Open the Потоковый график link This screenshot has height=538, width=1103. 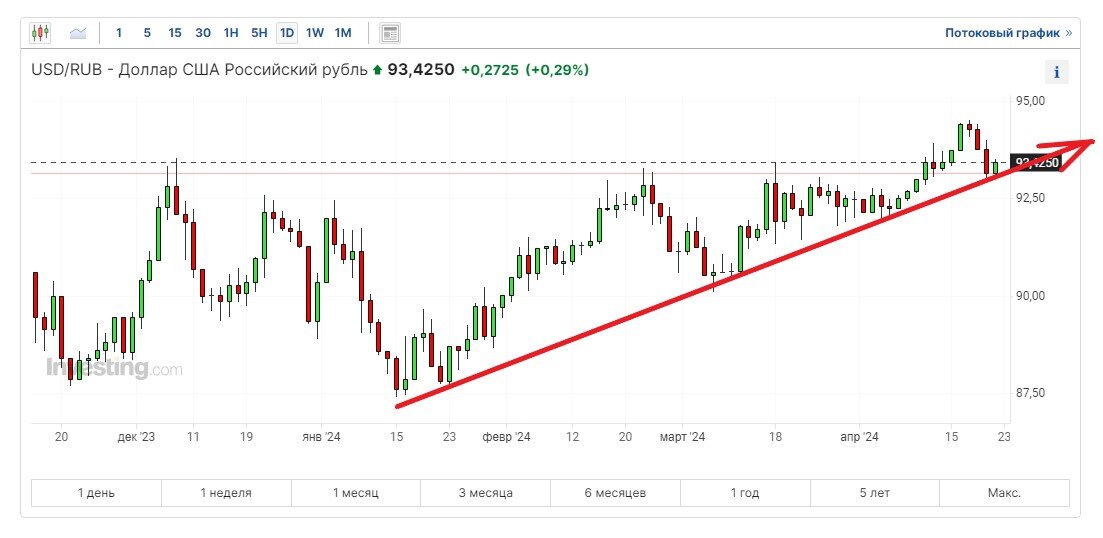(1009, 32)
